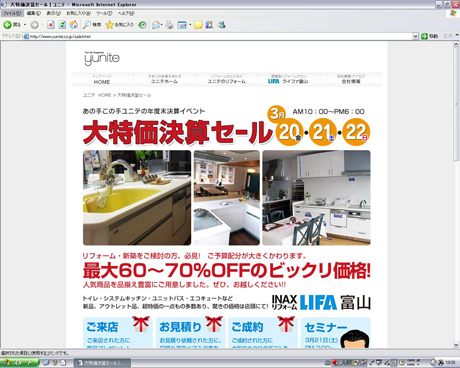Click the 大特価決算セール headline banner

tap(178, 132)
